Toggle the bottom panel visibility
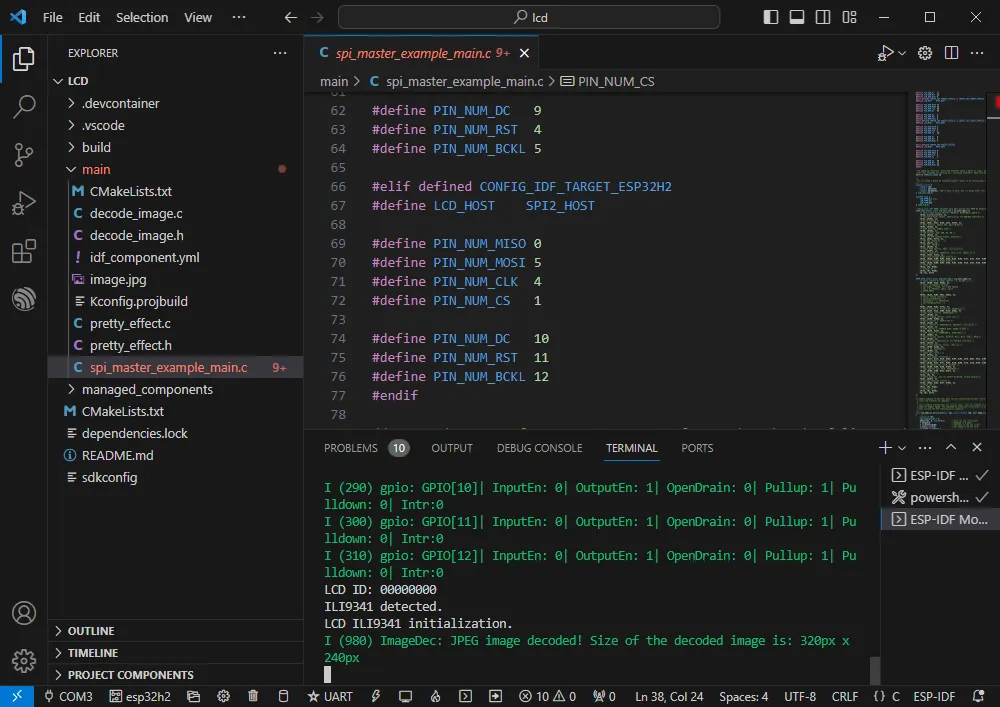The image size is (1000, 707). pos(797,17)
